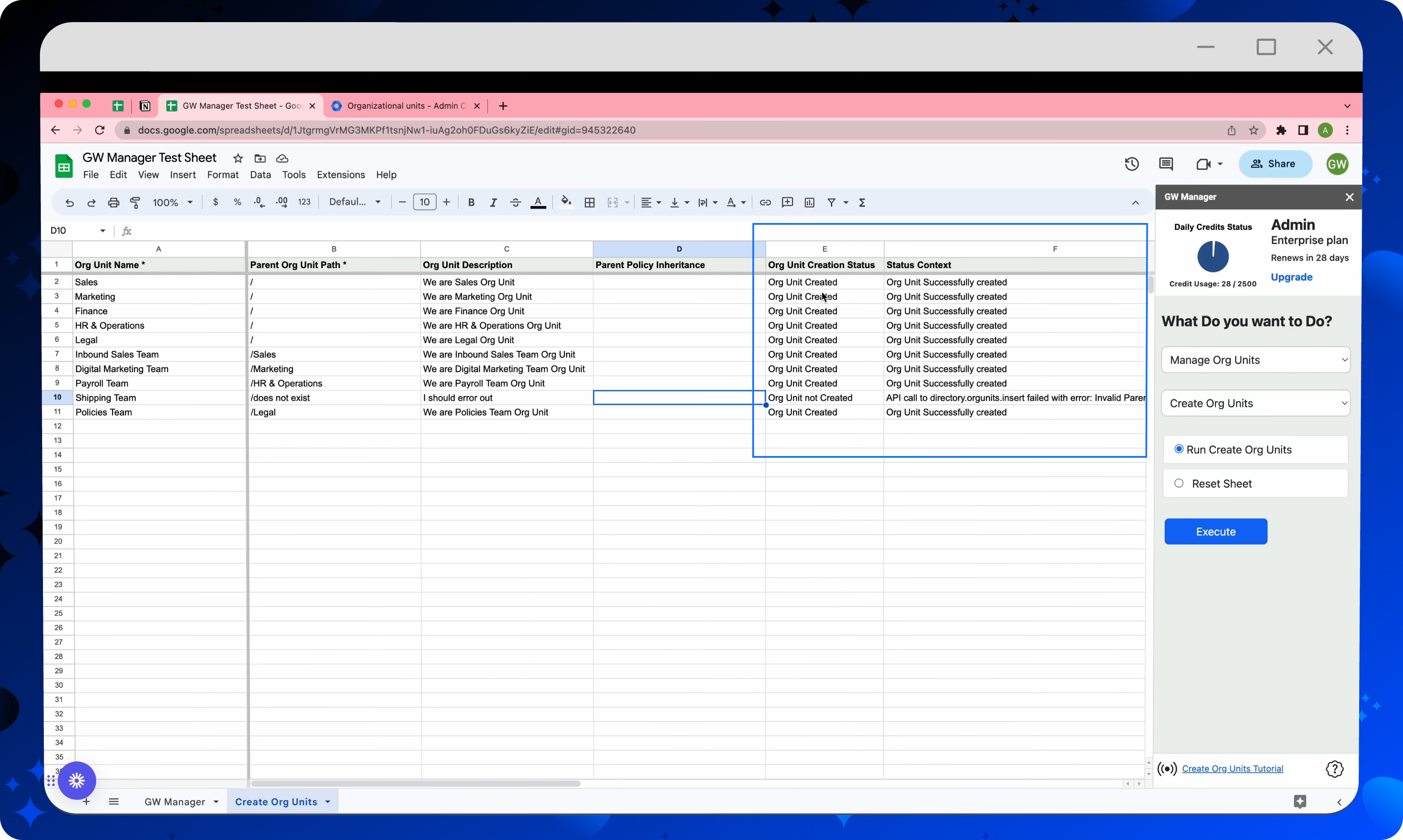The width and height of the screenshot is (1403, 840).
Task: Click the Execute button
Action: click(1215, 532)
